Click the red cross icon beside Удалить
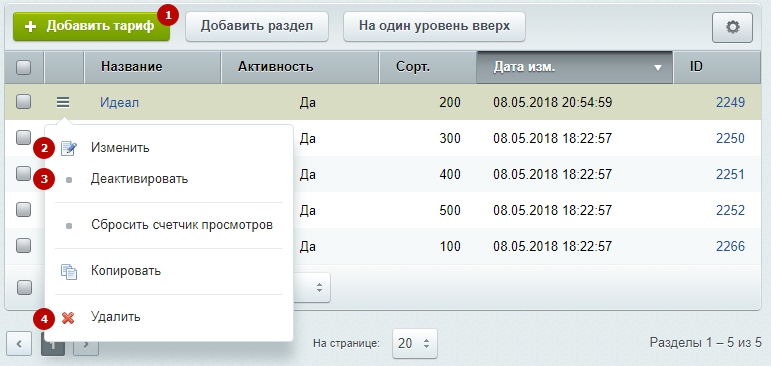 point(68,318)
